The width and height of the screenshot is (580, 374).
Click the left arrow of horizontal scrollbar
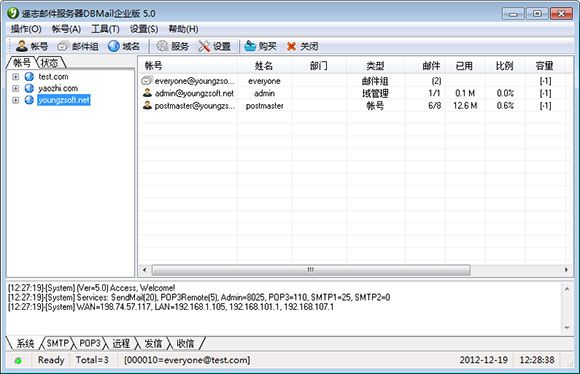click(x=144, y=270)
